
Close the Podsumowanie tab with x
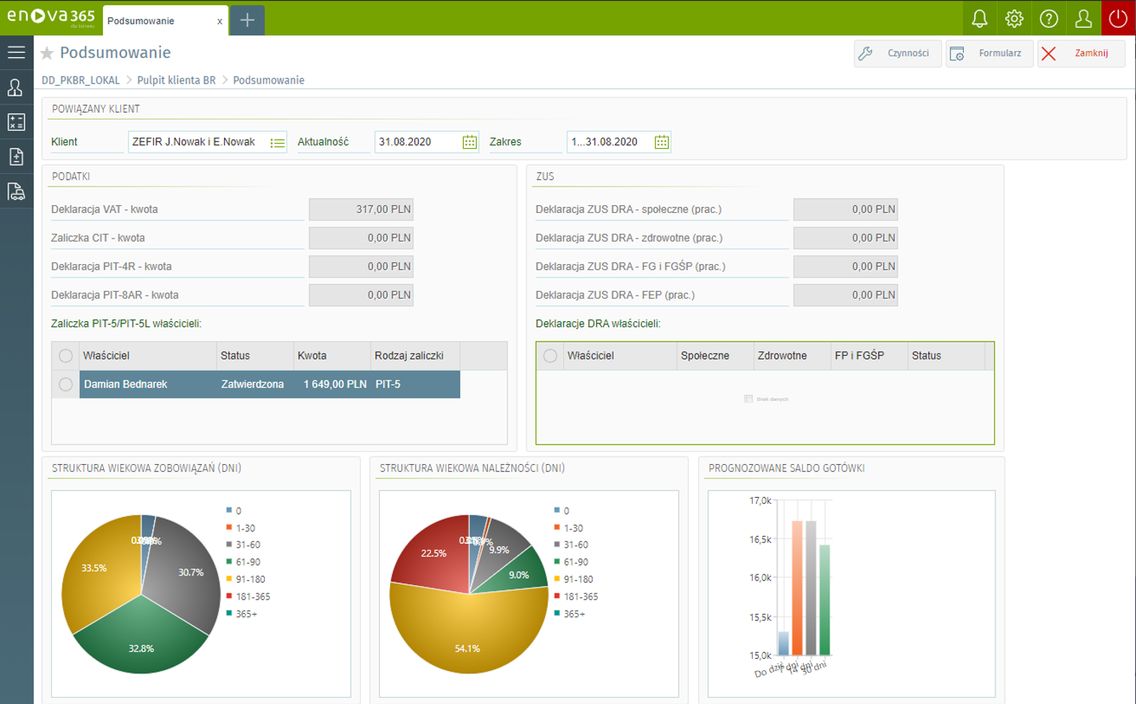[220, 21]
